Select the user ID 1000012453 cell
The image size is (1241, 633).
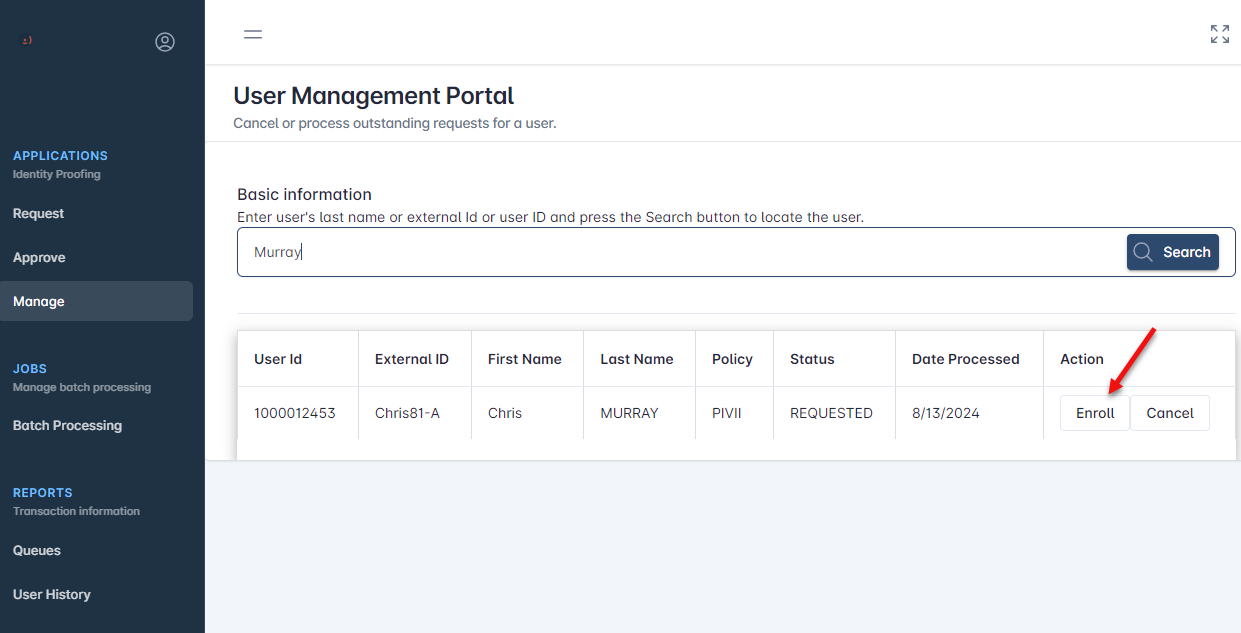pos(294,413)
